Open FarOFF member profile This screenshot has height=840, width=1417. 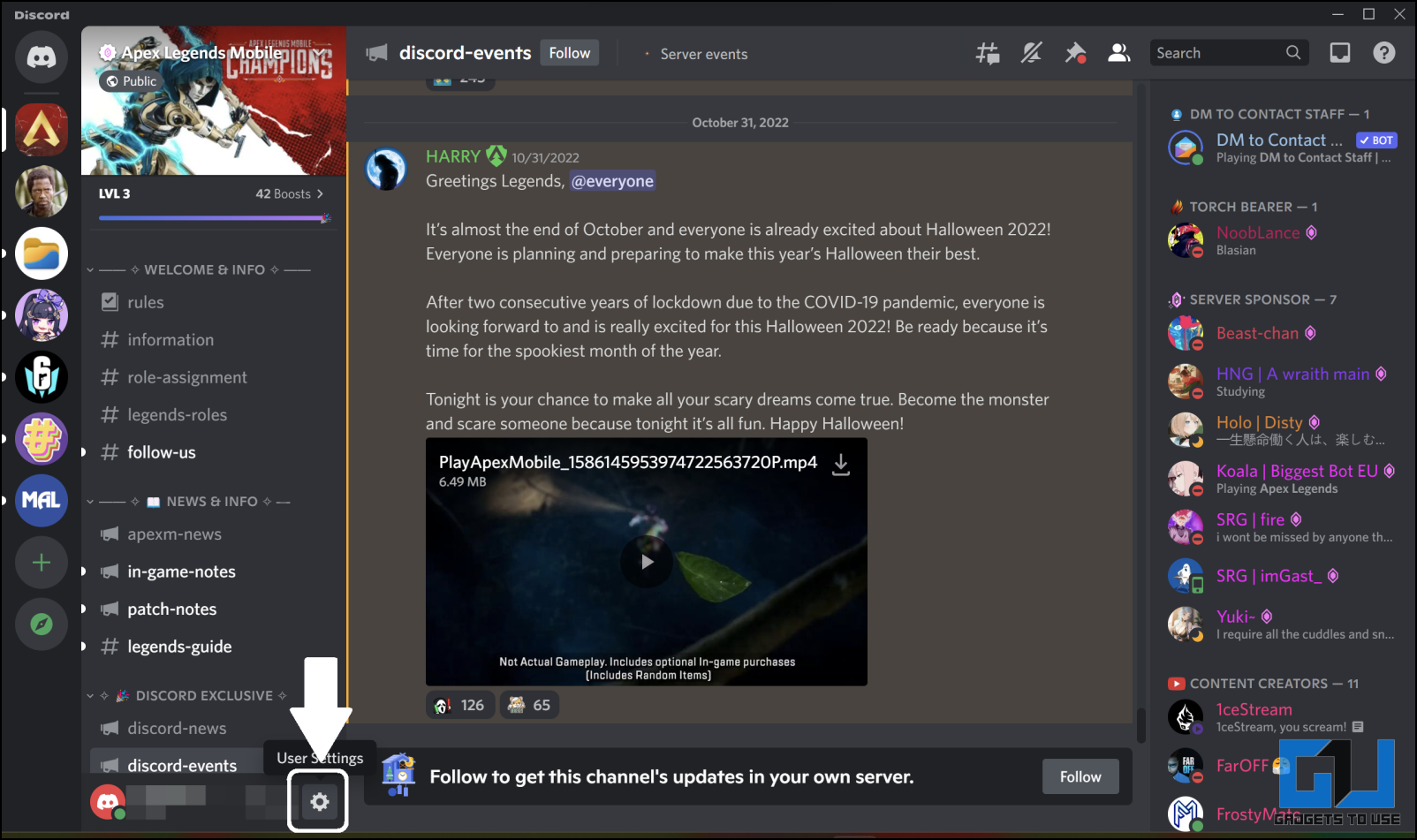[1281, 766]
